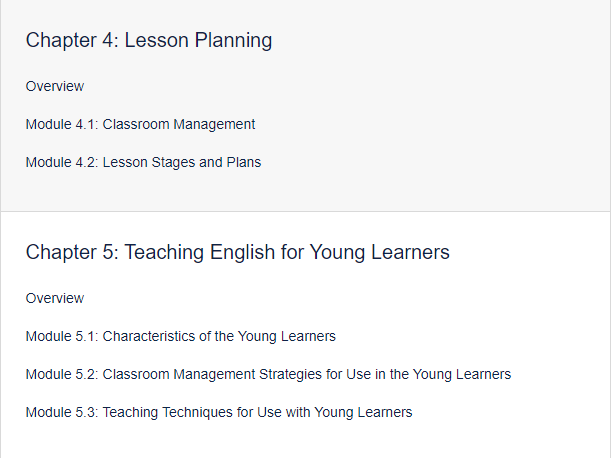
Task: Click the 'Module 4.1' label
Action: coord(62,124)
